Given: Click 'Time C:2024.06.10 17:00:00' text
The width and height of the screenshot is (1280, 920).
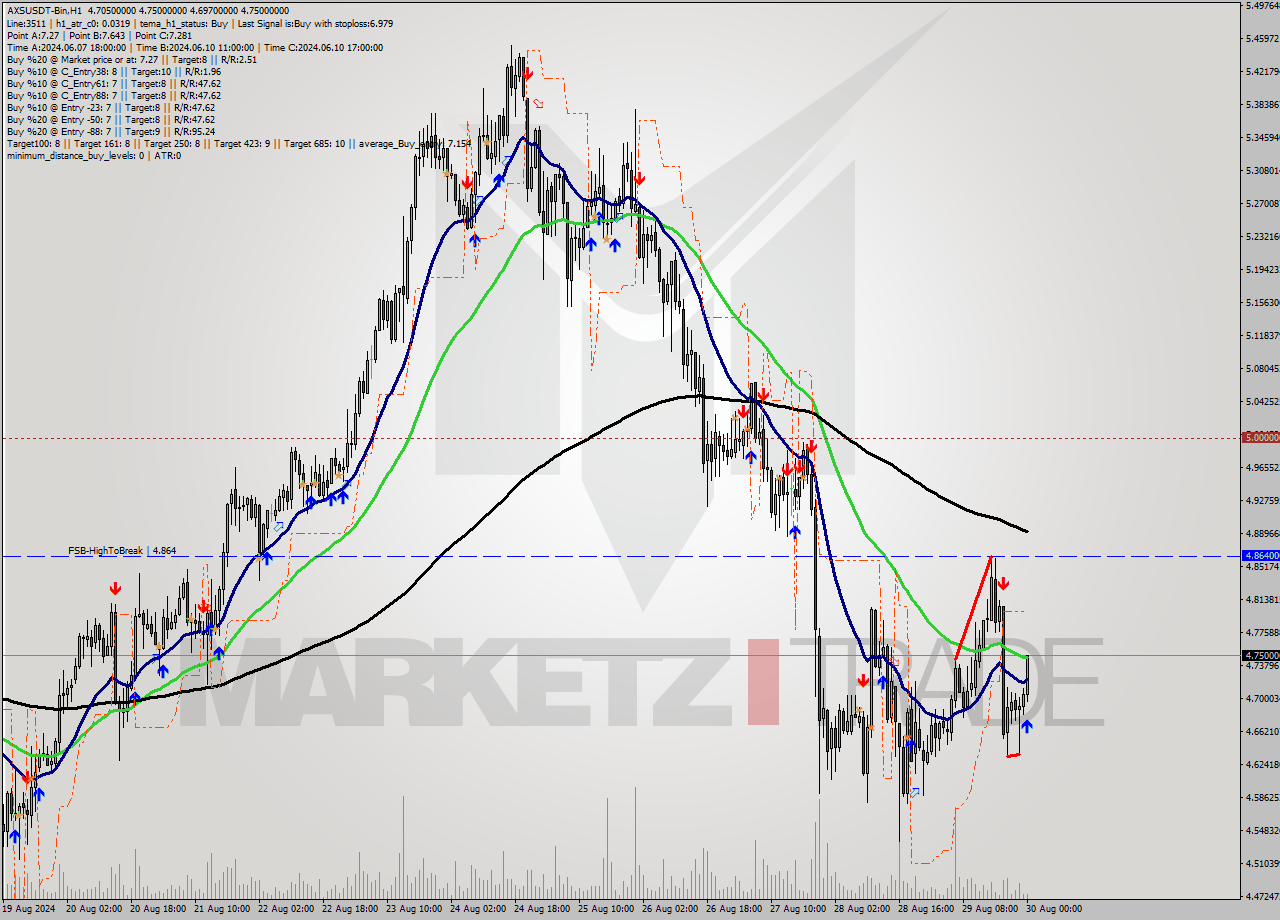Looking at the screenshot, I should (x=323, y=47).
